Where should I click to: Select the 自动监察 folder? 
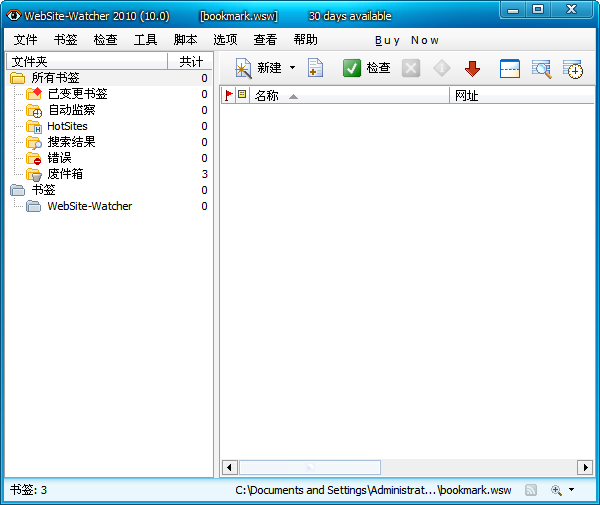pyautogui.click(x=72, y=110)
